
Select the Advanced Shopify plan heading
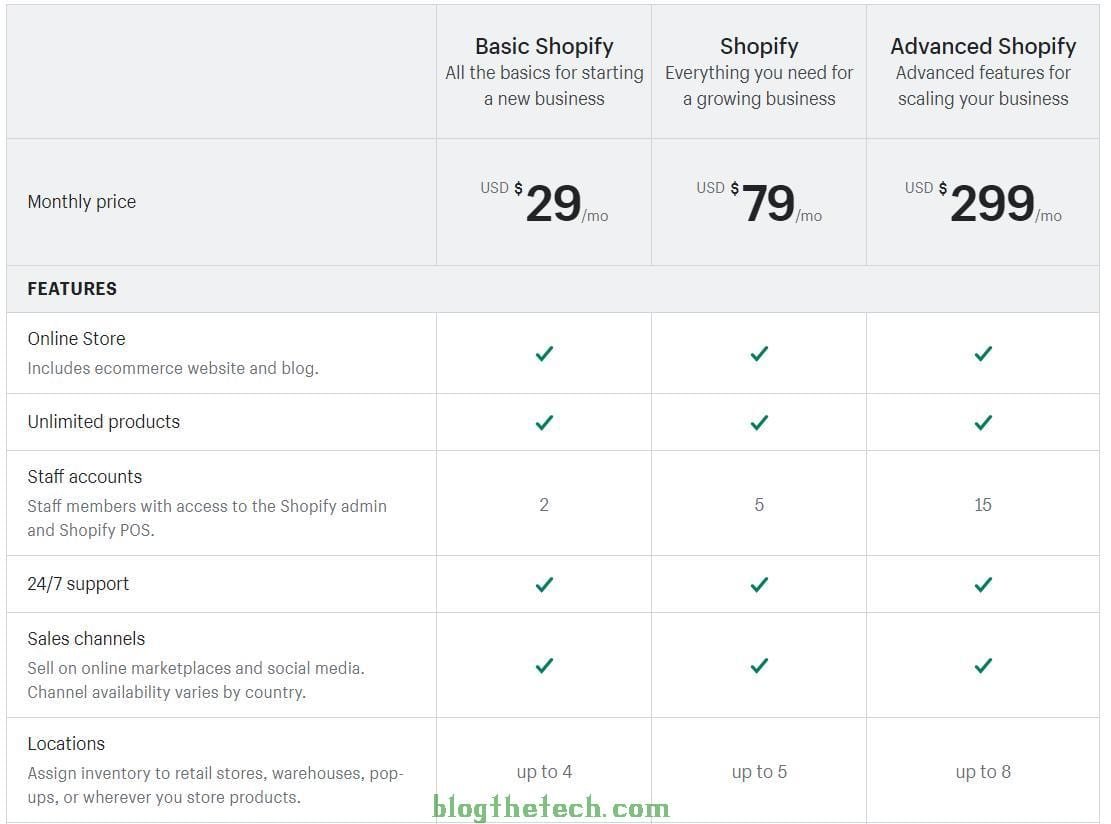pos(983,46)
